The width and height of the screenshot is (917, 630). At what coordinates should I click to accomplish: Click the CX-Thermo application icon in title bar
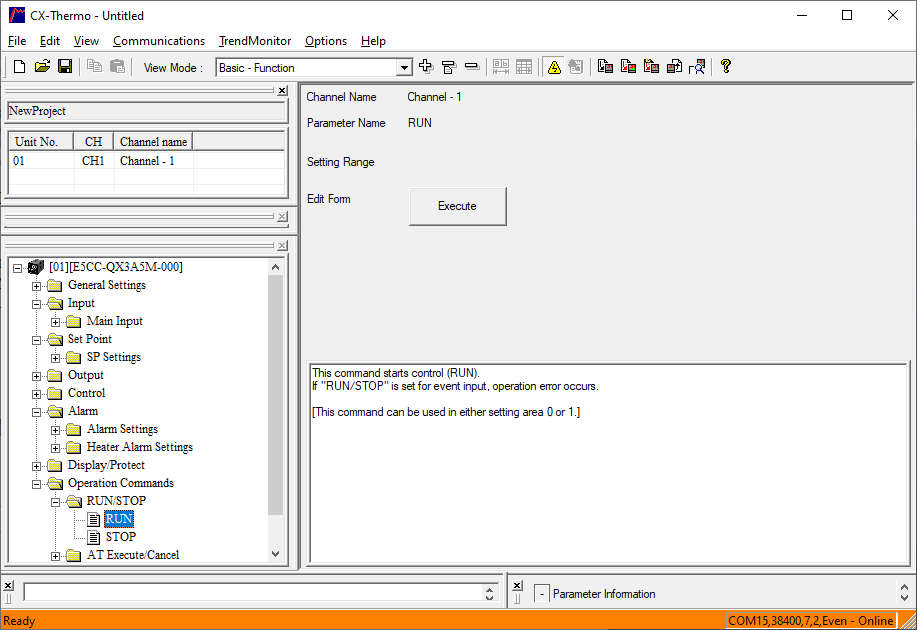(x=17, y=15)
